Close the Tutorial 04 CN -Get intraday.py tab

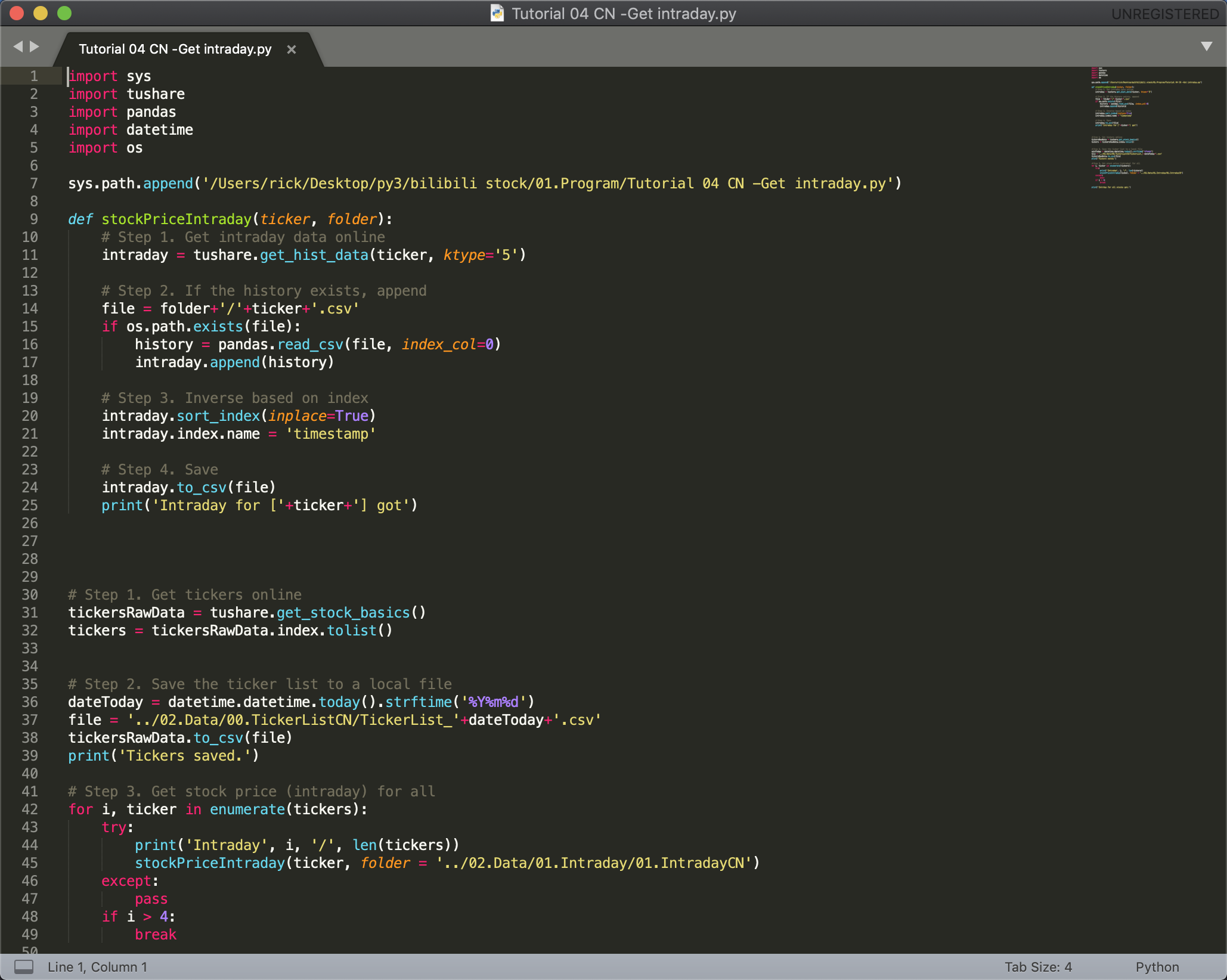pyautogui.click(x=292, y=49)
